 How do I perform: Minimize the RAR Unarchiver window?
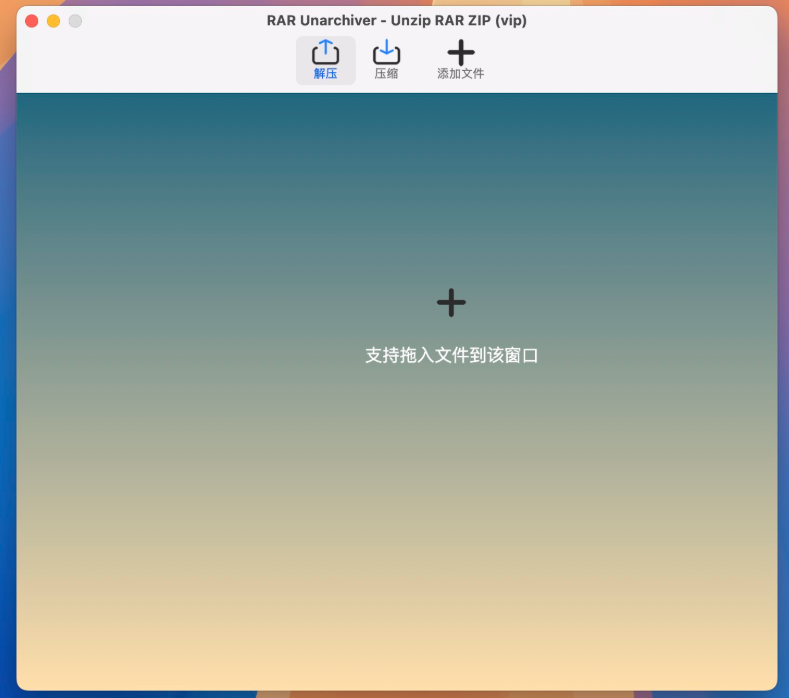pos(53,21)
